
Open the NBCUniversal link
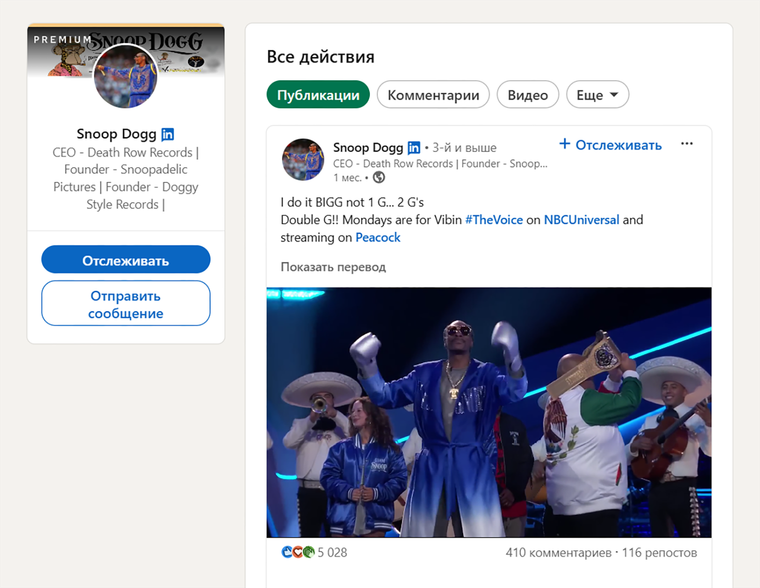tap(581, 220)
